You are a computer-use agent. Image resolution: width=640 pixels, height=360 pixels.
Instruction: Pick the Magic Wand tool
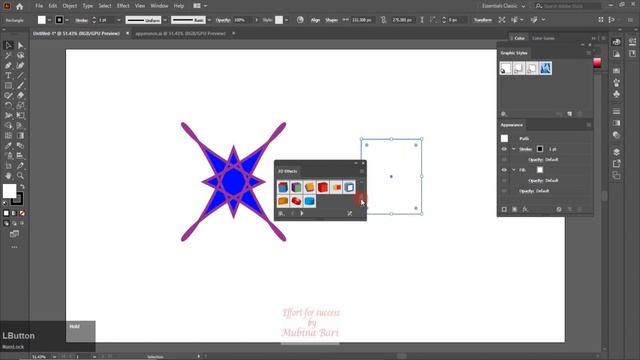point(8,56)
